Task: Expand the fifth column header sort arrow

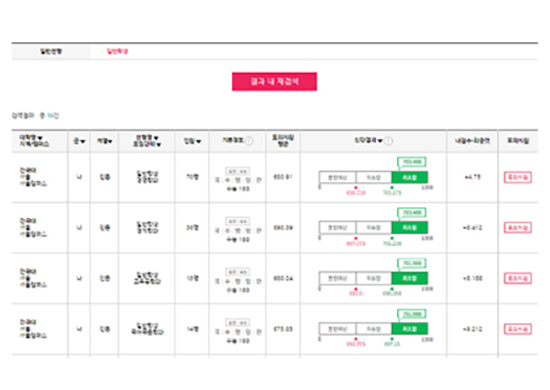Action: coord(199,141)
